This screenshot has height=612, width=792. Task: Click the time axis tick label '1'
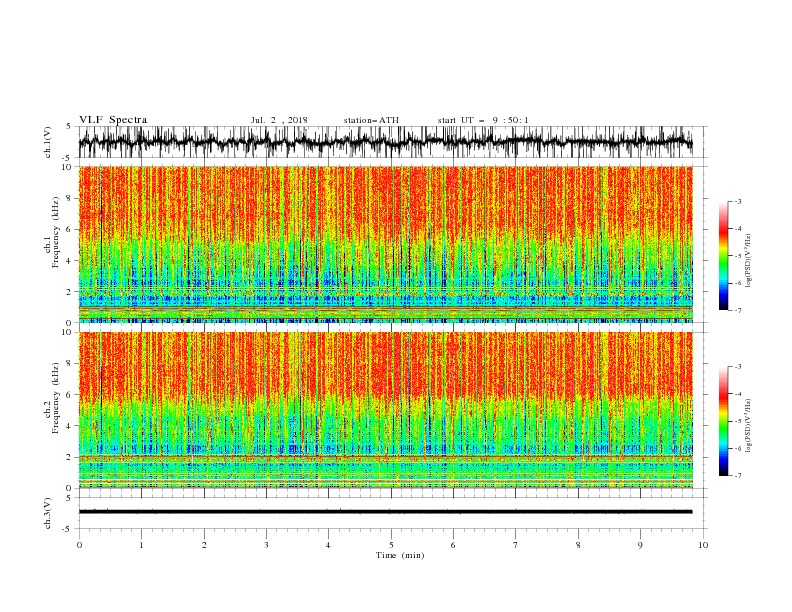click(x=141, y=545)
